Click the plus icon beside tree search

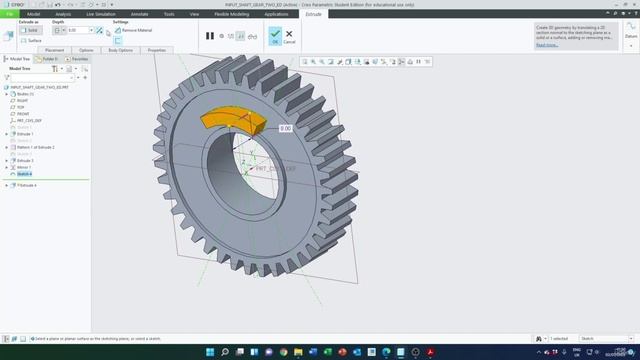[85, 78]
